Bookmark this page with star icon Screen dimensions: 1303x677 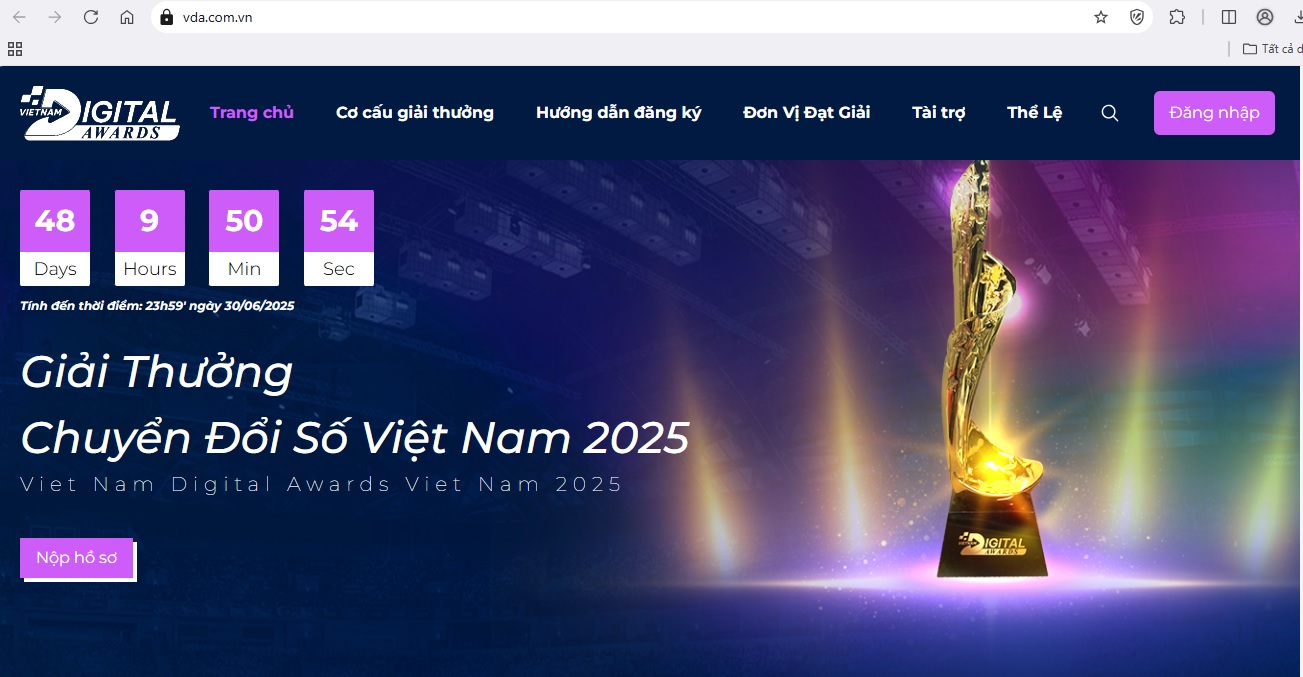(1101, 17)
